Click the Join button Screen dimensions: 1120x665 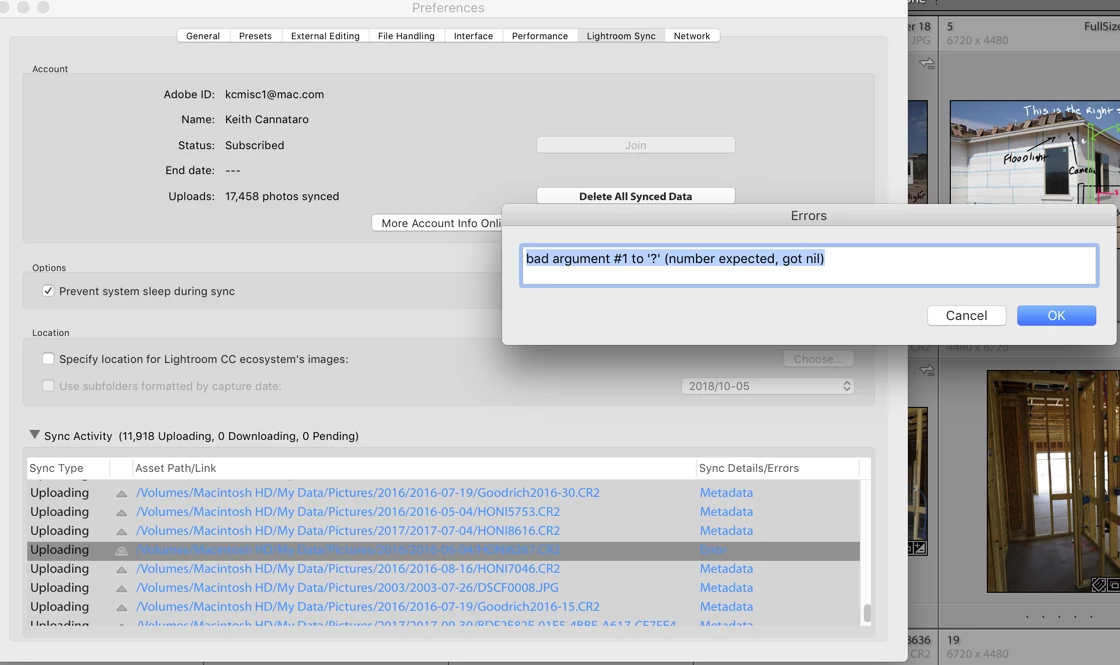tap(635, 145)
